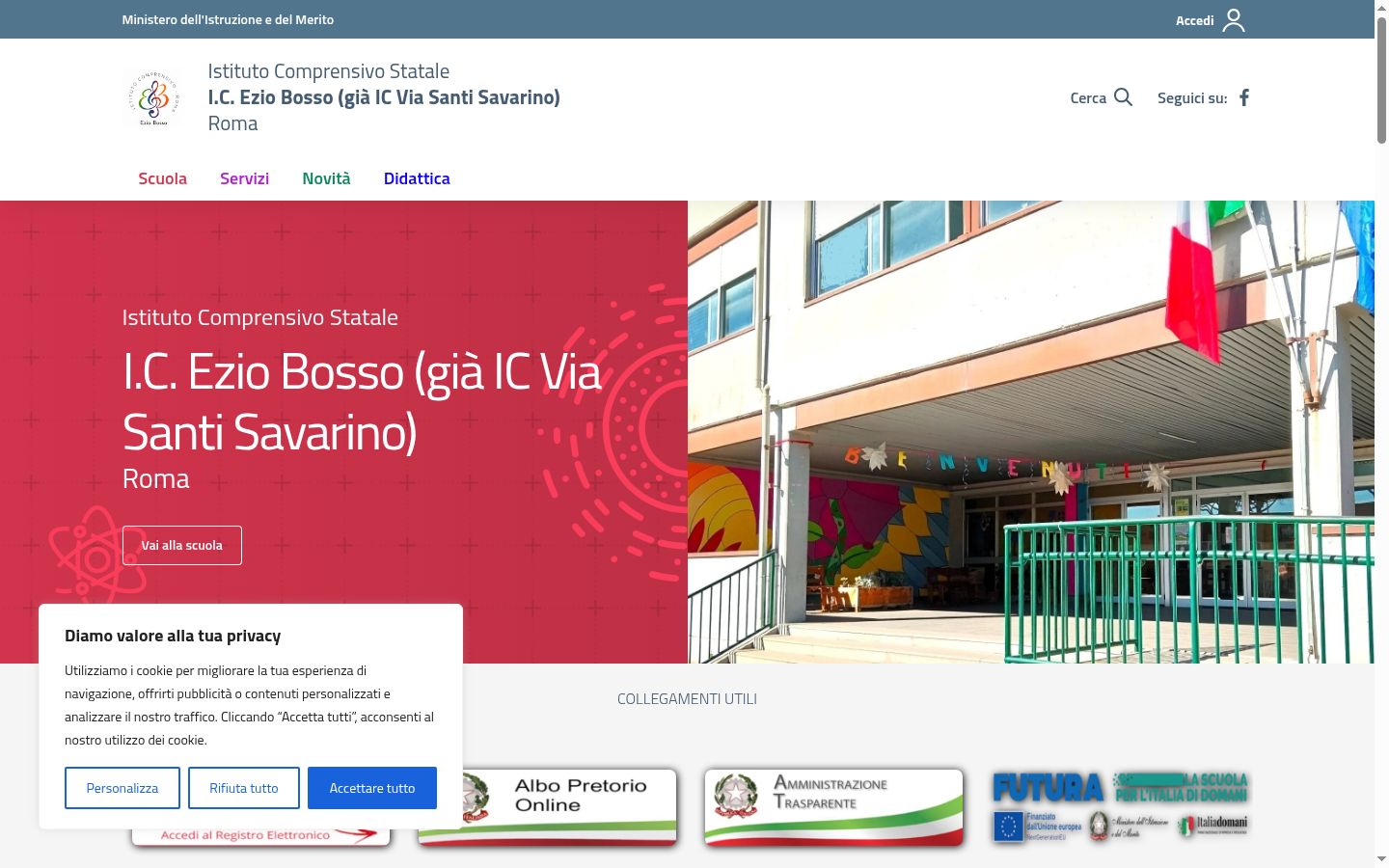Click the page vertical scrollbar thumb
The height and width of the screenshot is (868, 1389).
point(1381,79)
